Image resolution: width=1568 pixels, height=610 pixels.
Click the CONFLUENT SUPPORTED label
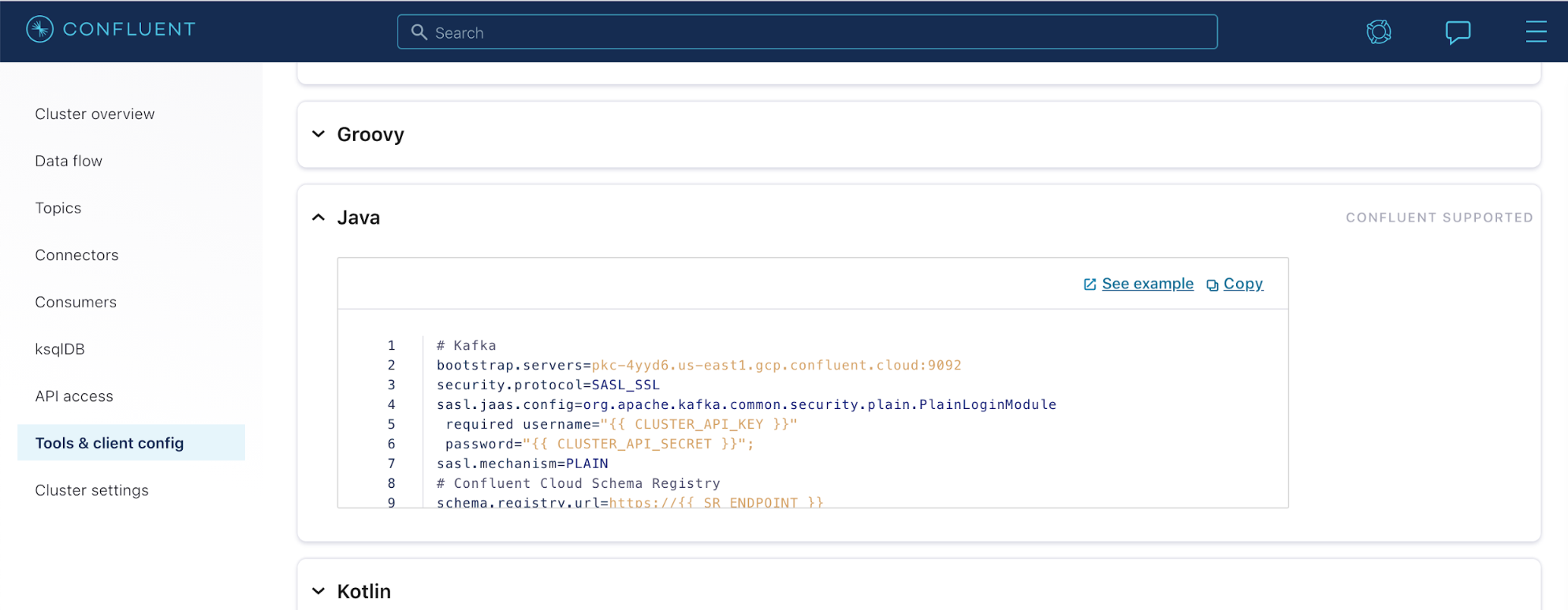pos(1440,218)
